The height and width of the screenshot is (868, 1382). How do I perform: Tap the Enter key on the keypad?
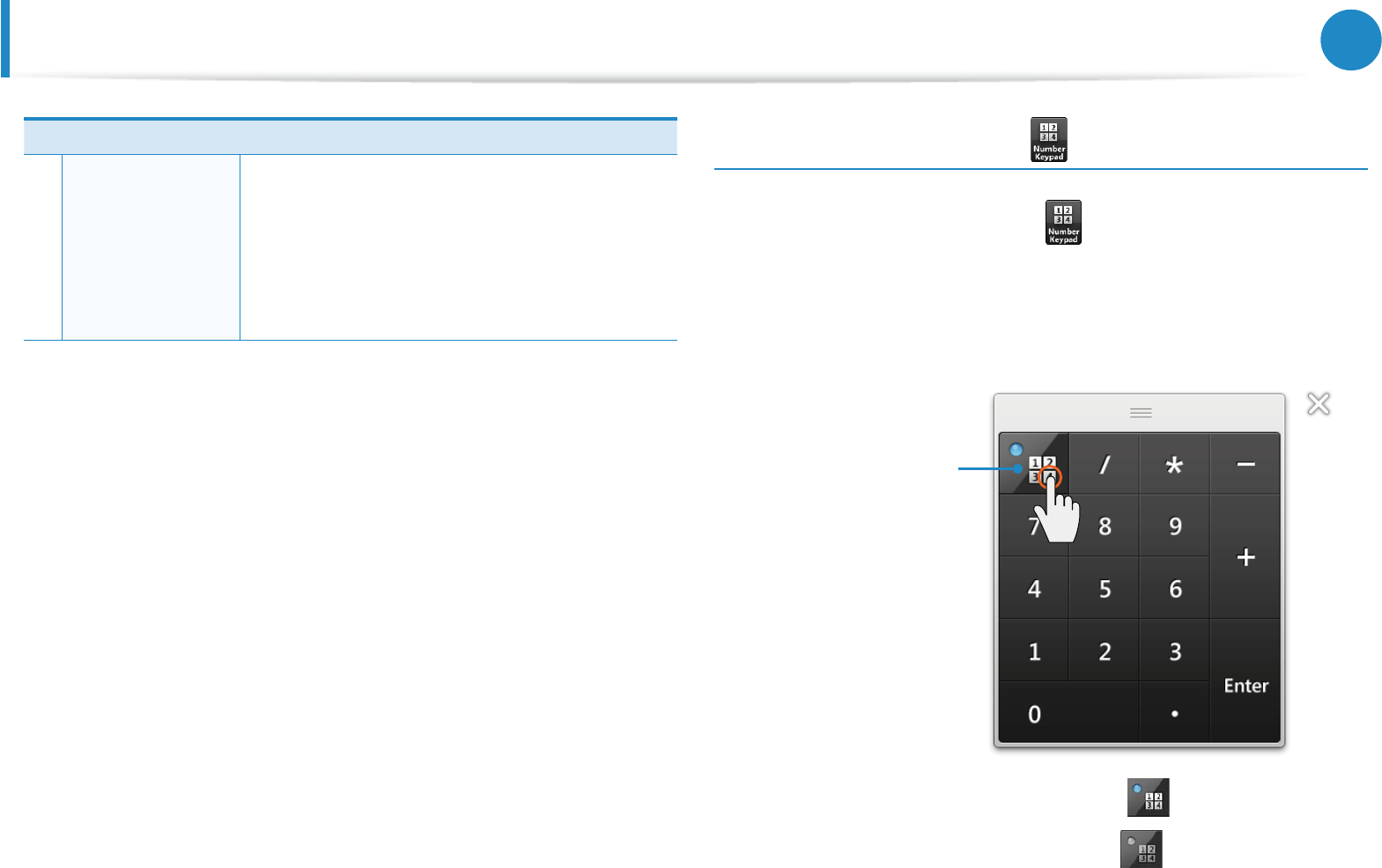tap(1245, 681)
